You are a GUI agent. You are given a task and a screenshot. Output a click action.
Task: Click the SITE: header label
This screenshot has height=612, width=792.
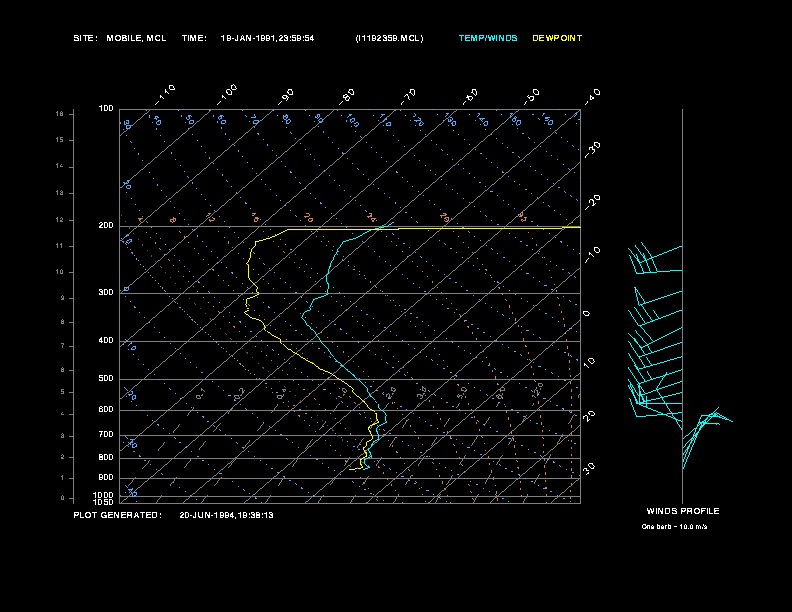[85, 38]
